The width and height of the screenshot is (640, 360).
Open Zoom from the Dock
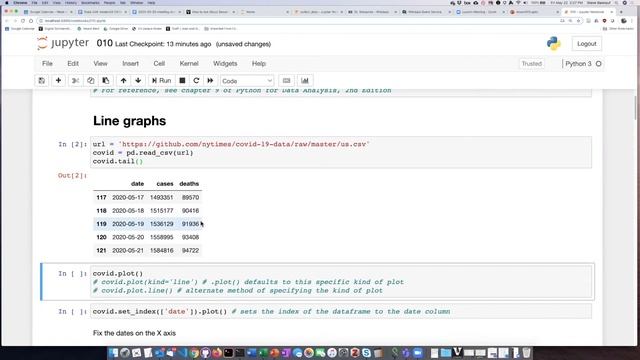(x=418, y=353)
